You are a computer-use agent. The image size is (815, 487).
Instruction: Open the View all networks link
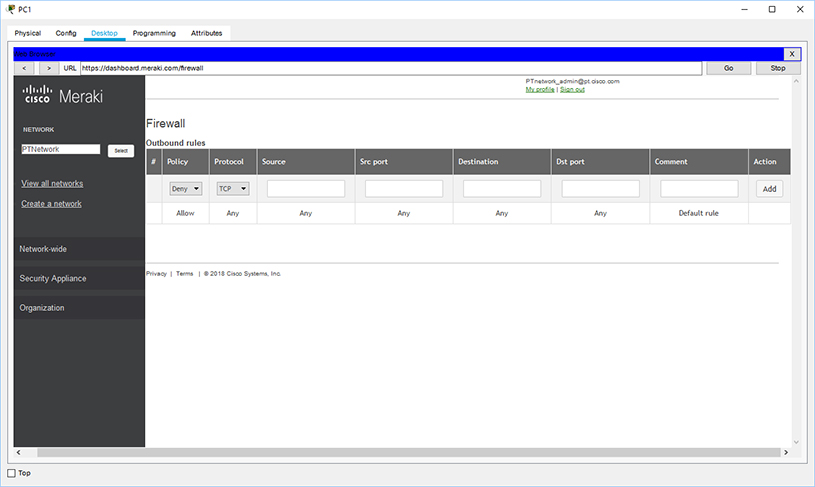tap(52, 183)
